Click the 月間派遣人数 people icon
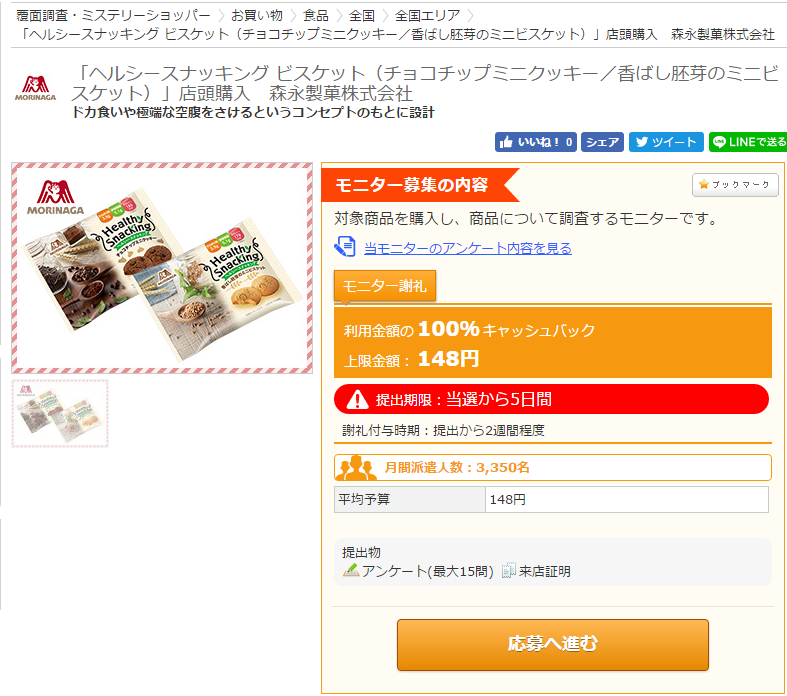 (x=356, y=468)
